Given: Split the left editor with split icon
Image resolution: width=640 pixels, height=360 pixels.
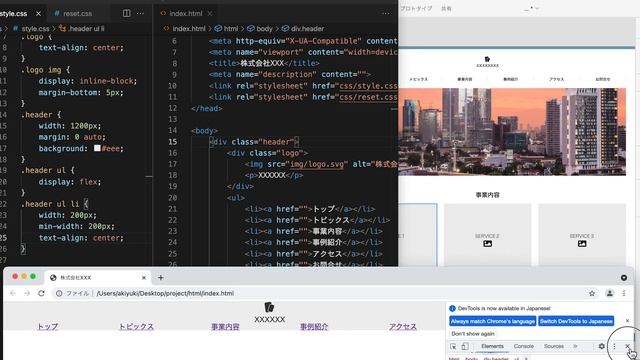Looking at the screenshot, I should [x=127, y=13].
